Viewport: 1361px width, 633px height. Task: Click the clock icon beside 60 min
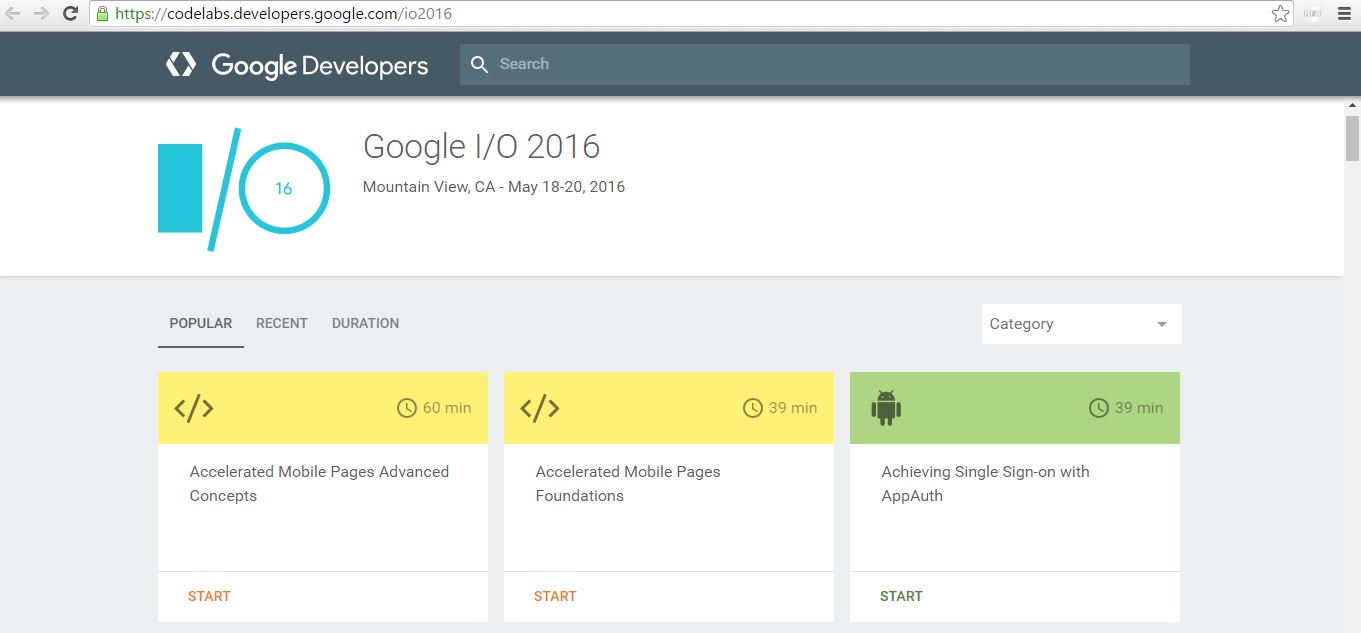click(407, 408)
